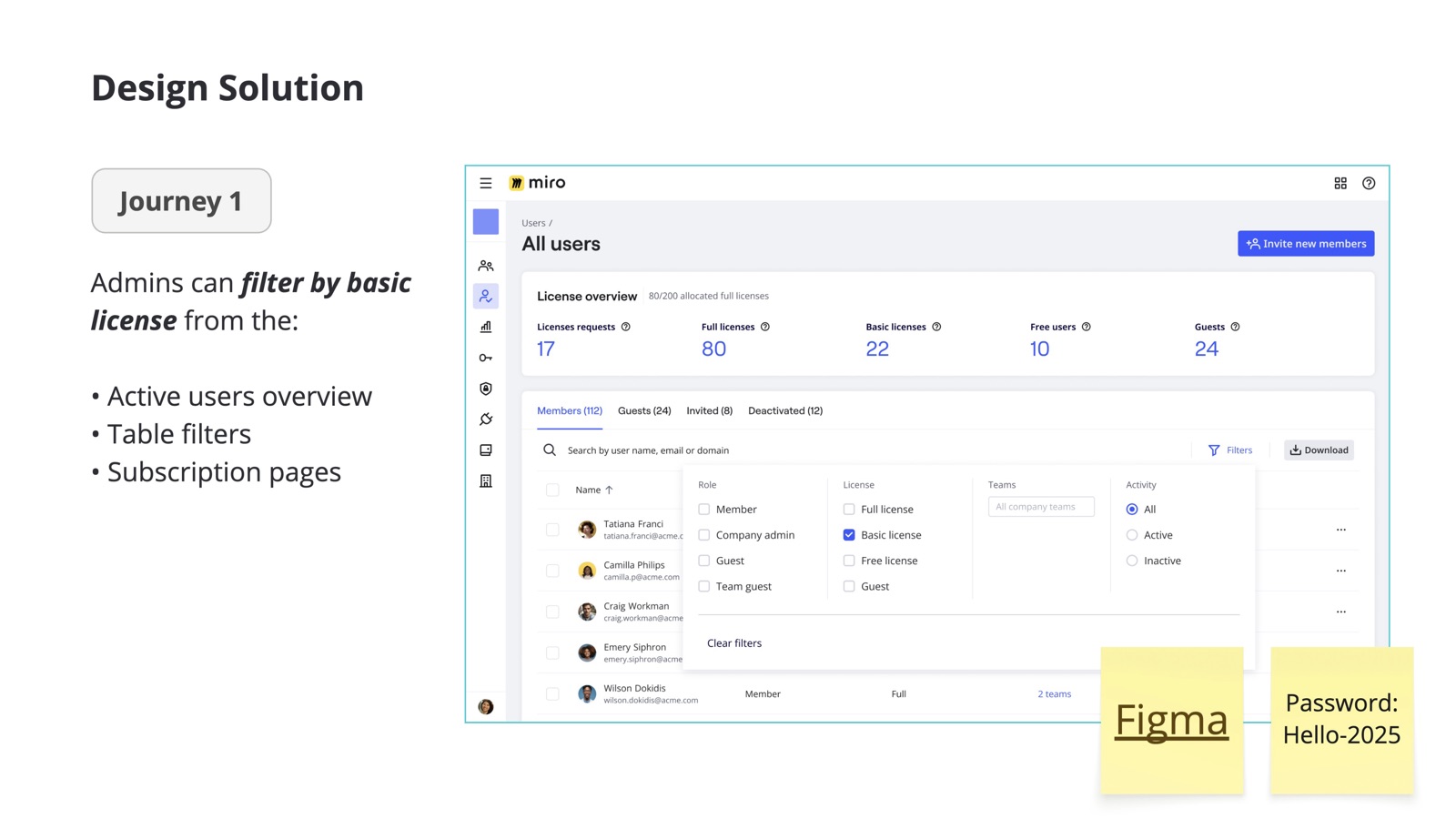This screenshot has height=819, width=1456.
Task: Click the Users breadcrumb link
Action: [x=533, y=223]
